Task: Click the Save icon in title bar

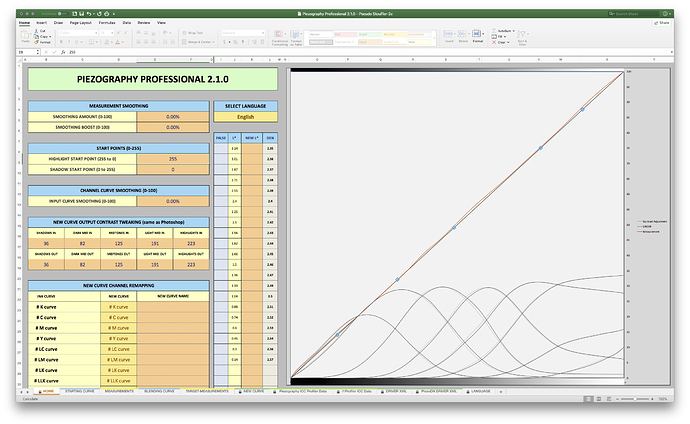Action: click(81, 14)
